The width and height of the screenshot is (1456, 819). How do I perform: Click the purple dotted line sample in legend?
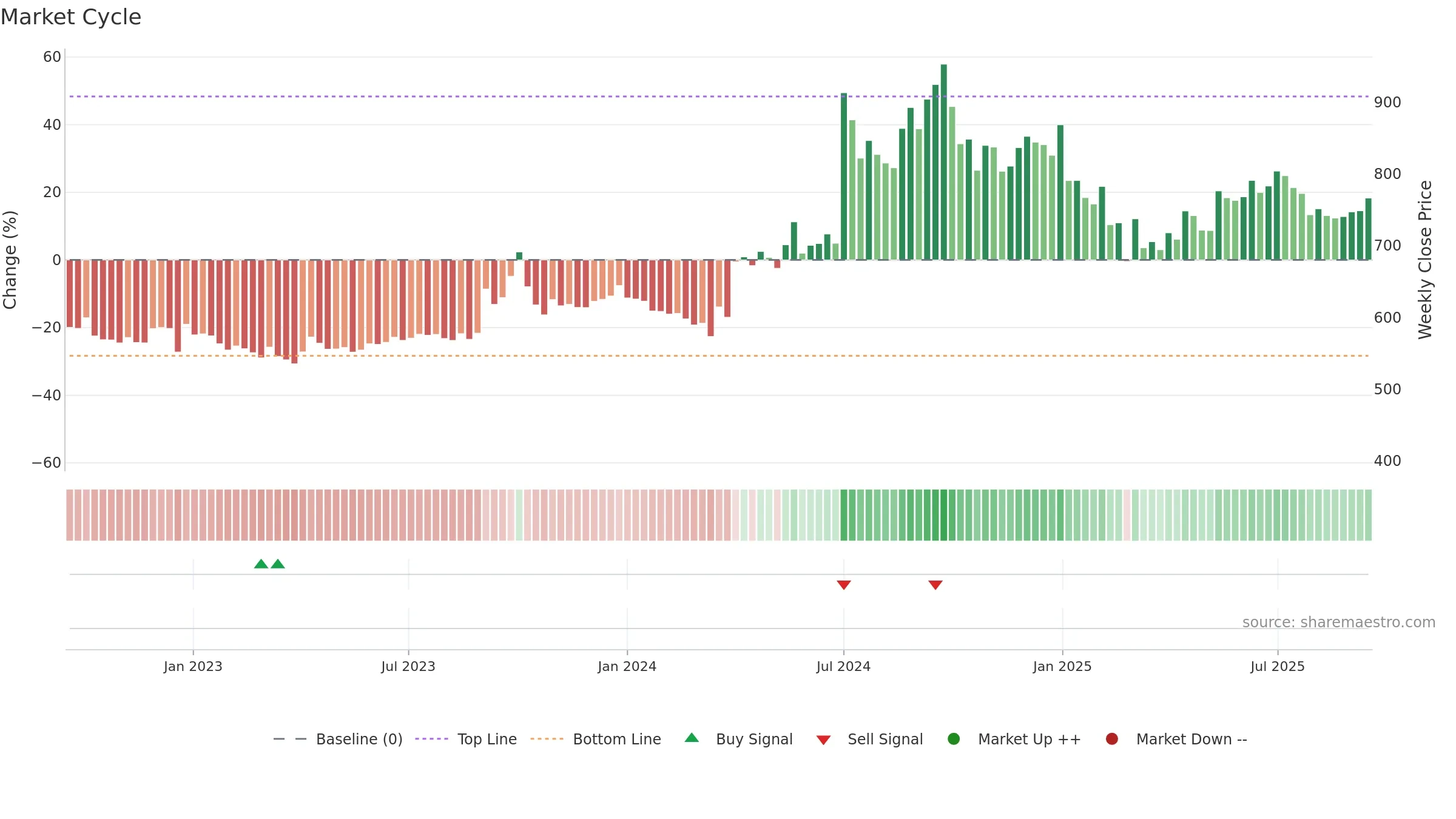click(431, 739)
